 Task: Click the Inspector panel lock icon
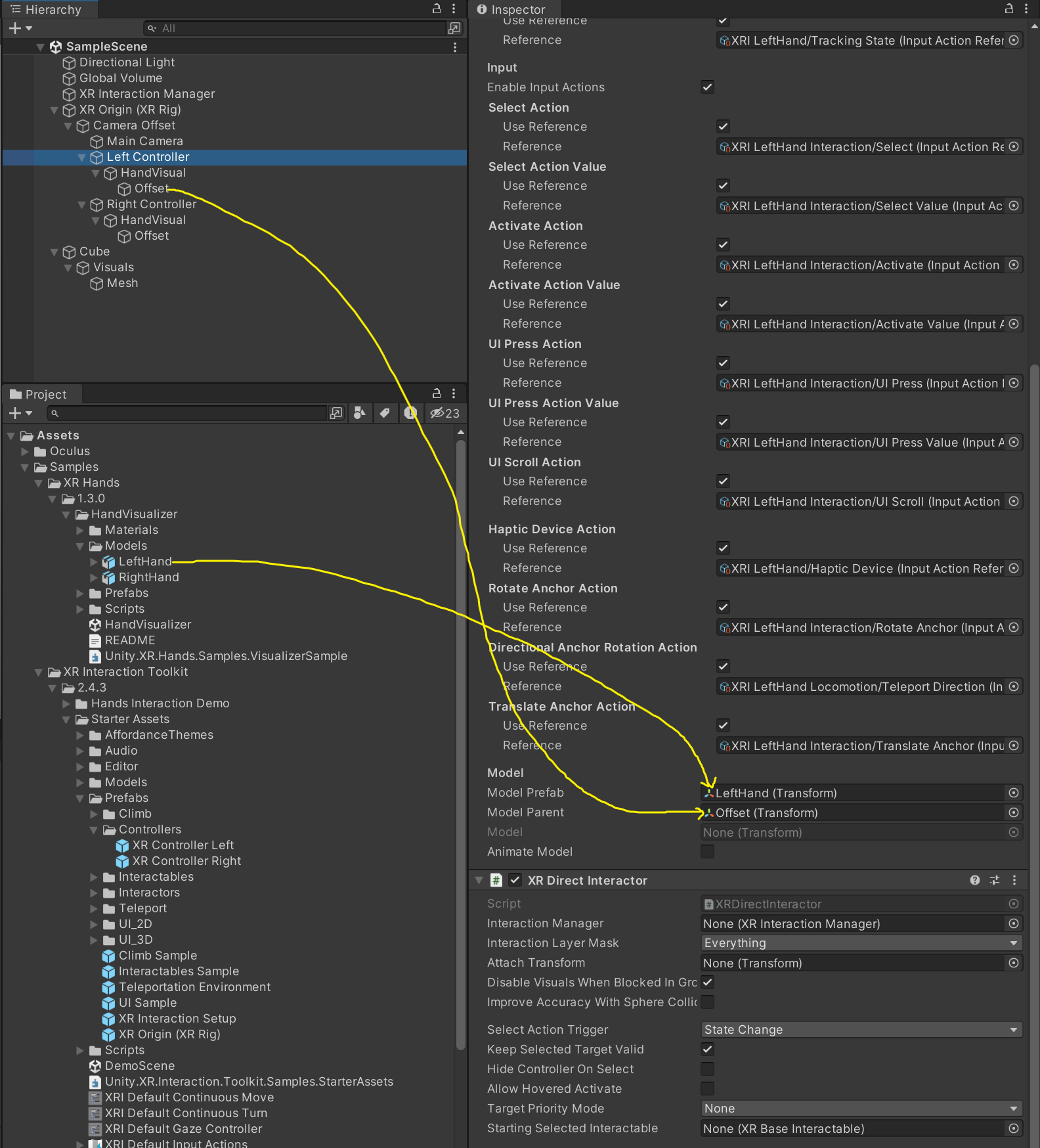point(1009,9)
